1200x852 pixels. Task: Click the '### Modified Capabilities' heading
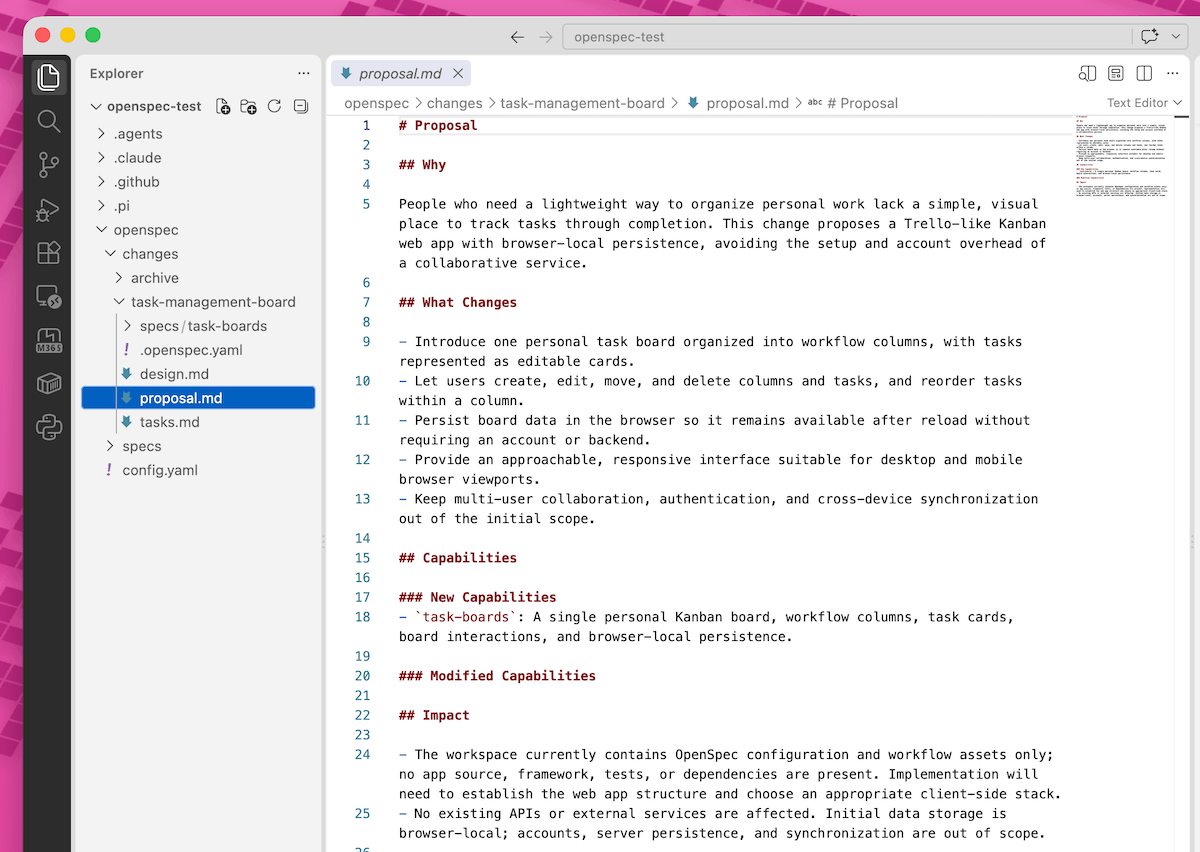(497, 676)
